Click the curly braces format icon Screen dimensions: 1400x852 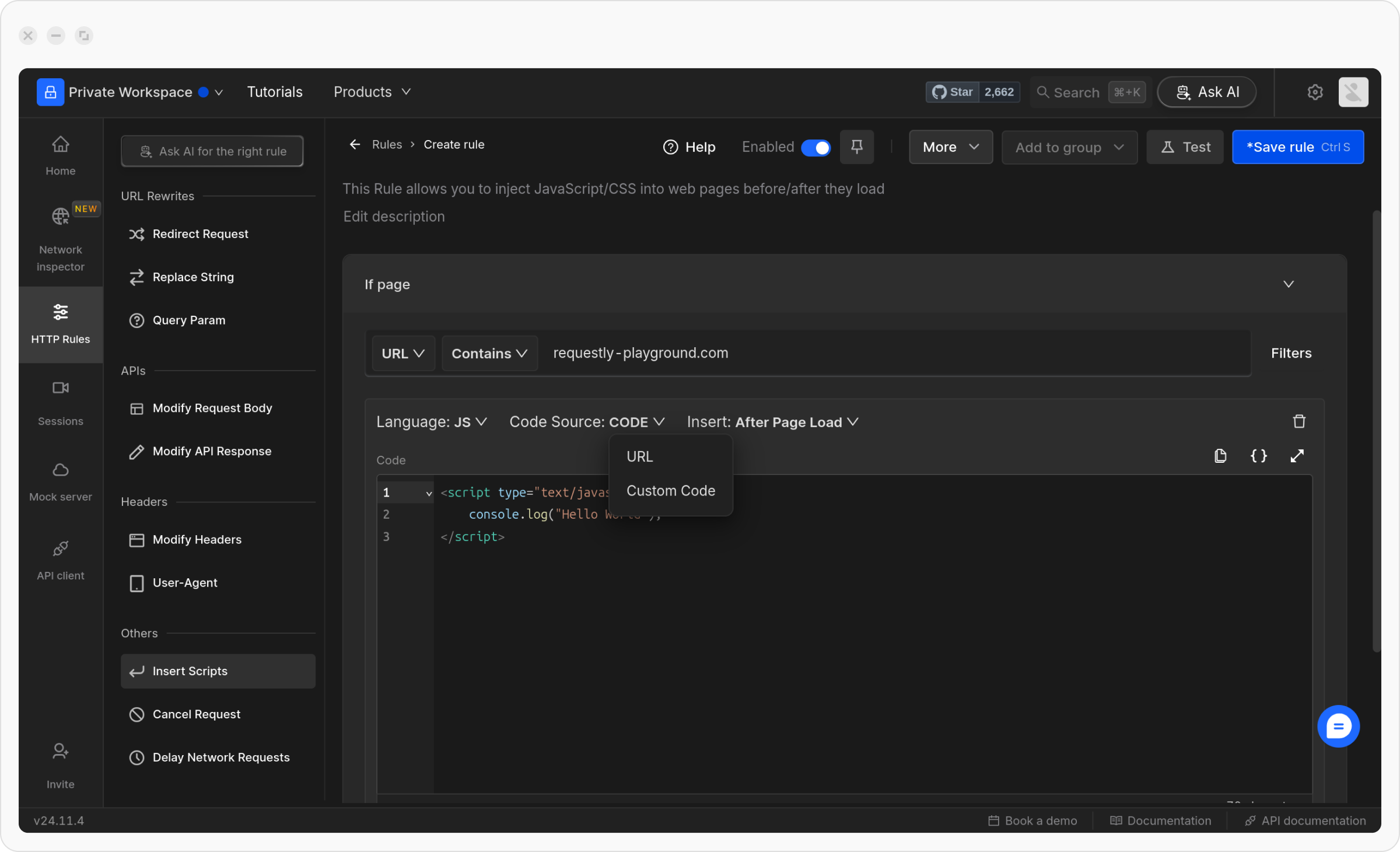(x=1258, y=456)
